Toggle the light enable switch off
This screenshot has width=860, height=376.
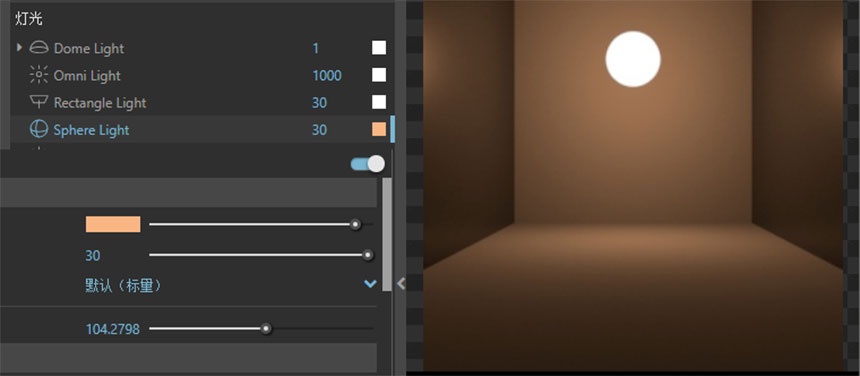(x=367, y=163)
